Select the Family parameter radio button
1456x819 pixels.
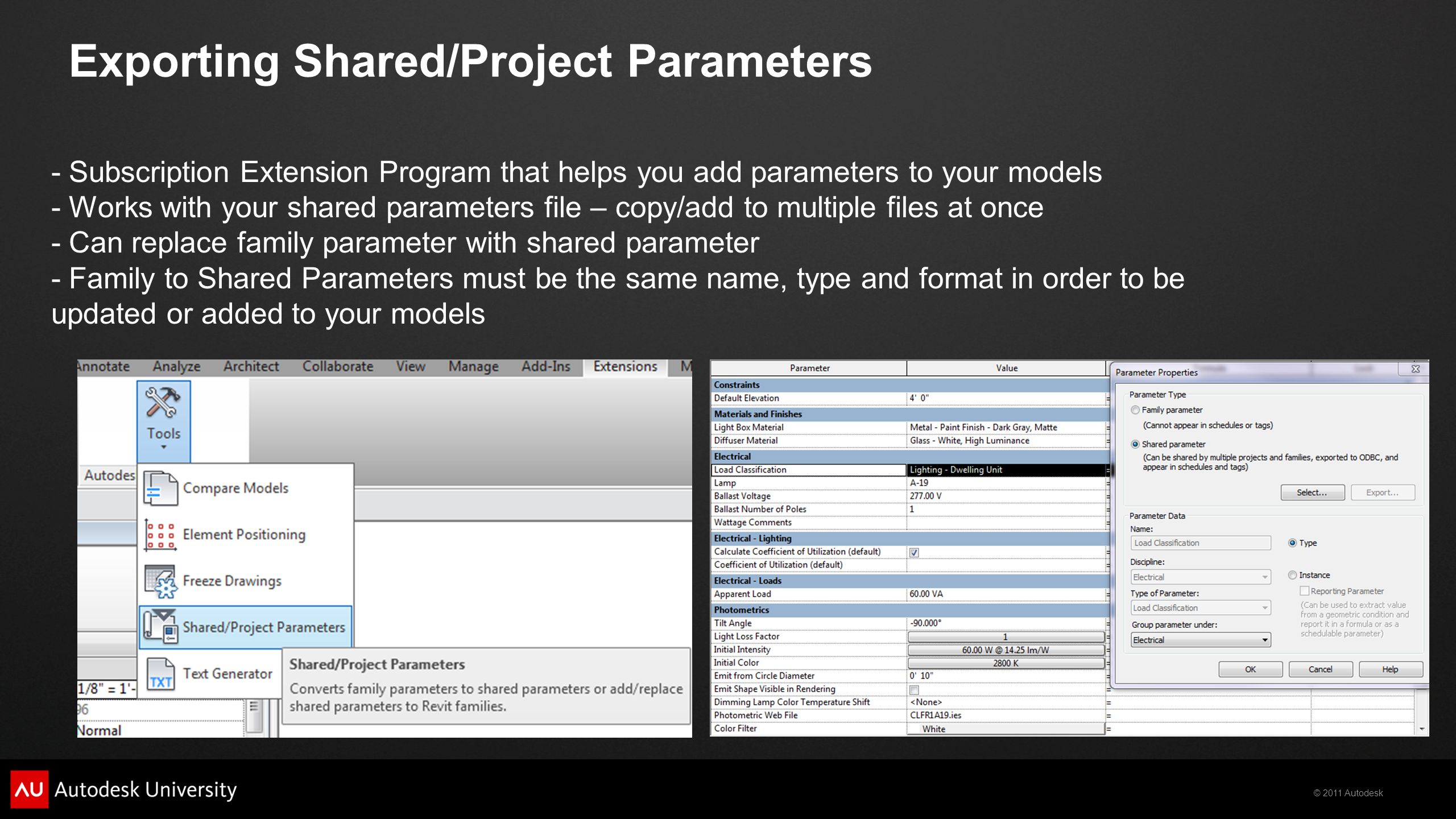(1135, 410)
